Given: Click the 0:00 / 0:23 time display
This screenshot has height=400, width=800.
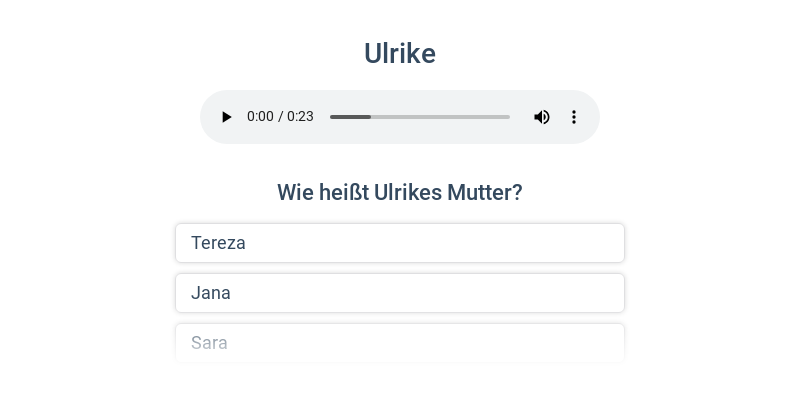Looking at the screenshot, I should tap(280, 117).
